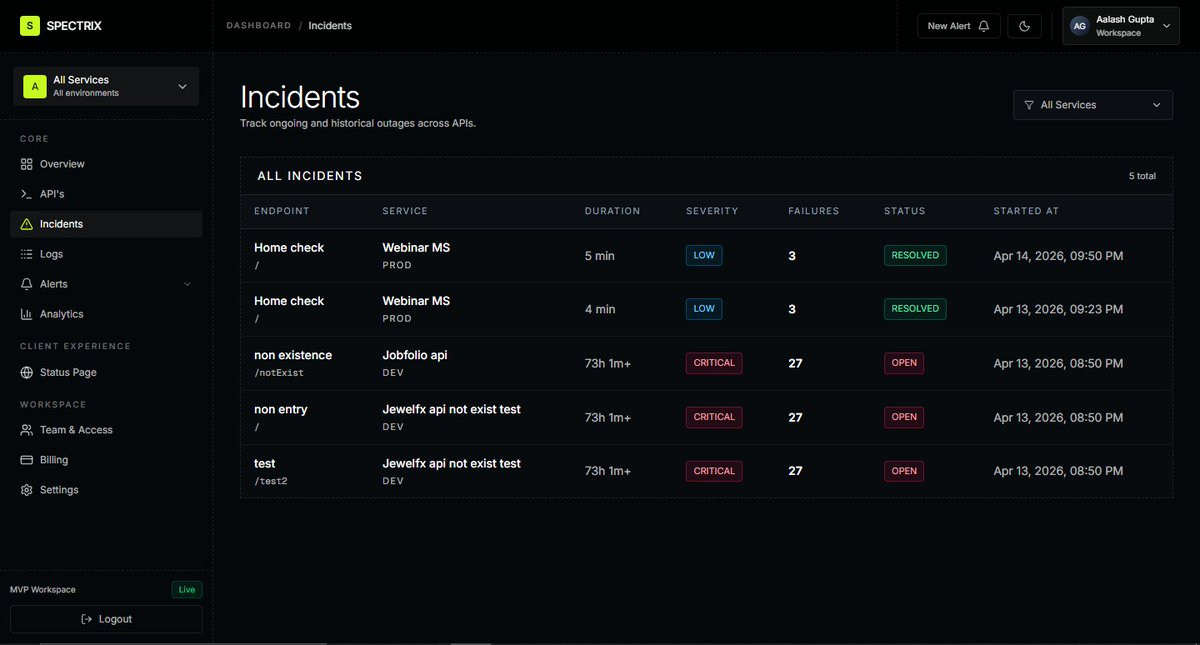The height and width of the screenshot is (645, 1200).
Task: Click the Spectrix logo icon
Action: coord(31,26)
